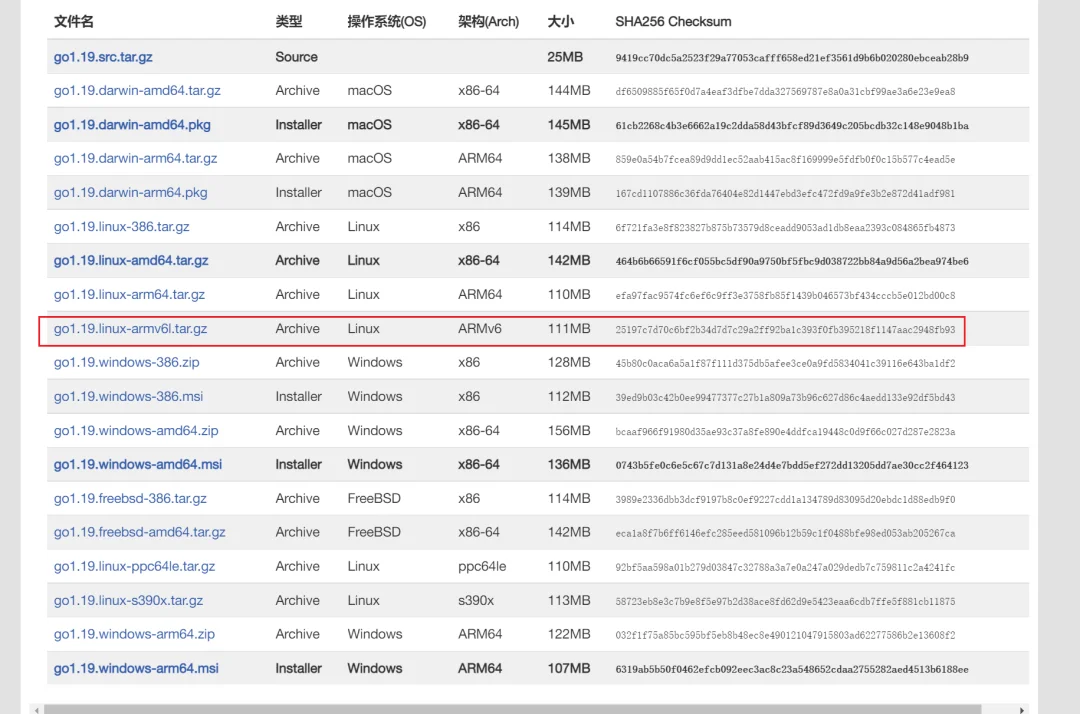Click the 文件名 column header

coord(74,22)
